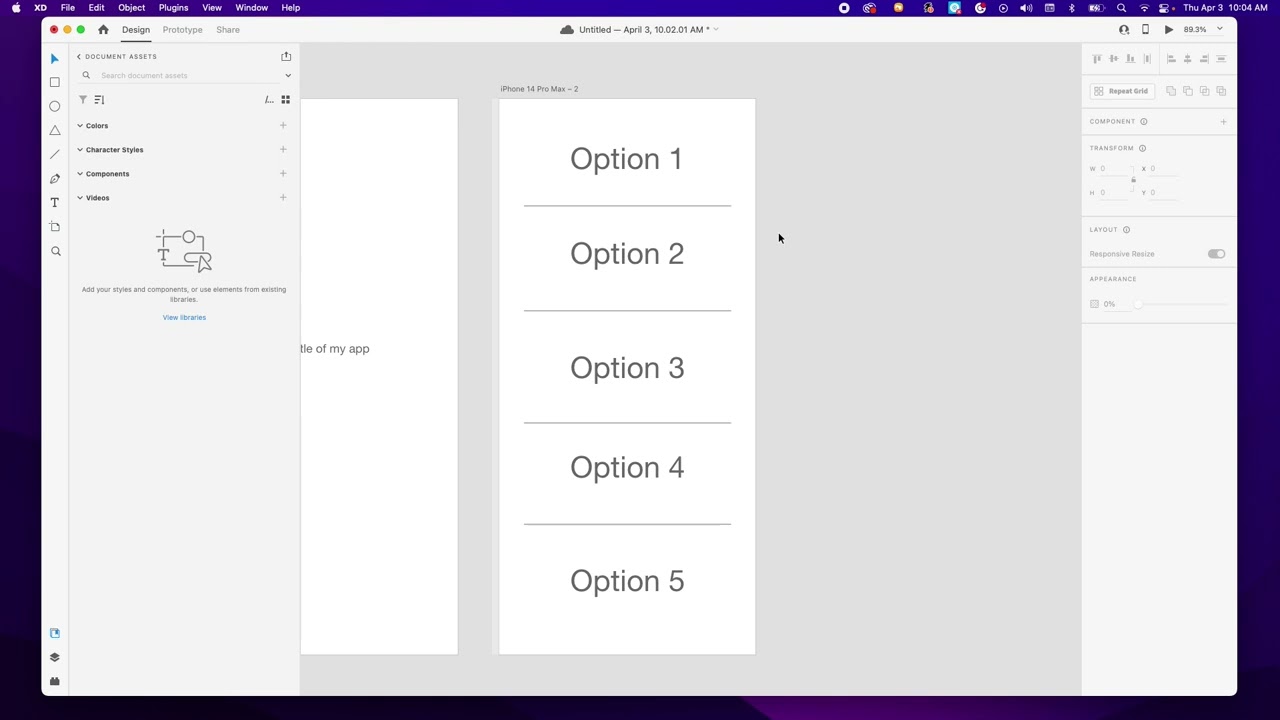Go back from Document Assets
The width and height of the screenshot is (1280, 720).
point(79,57)
